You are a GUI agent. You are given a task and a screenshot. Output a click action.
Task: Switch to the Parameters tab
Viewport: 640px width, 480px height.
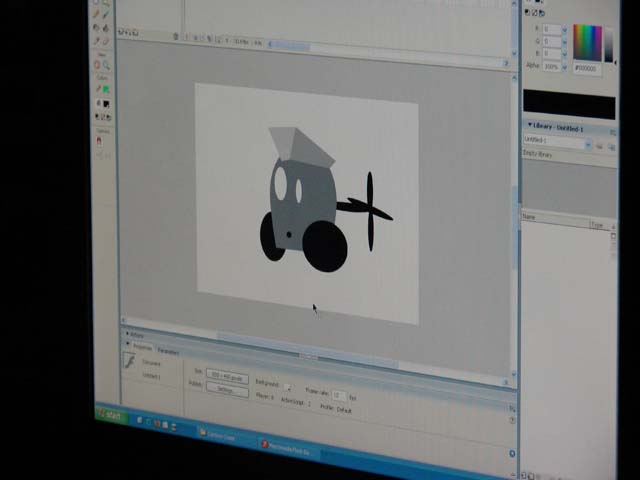168,351
